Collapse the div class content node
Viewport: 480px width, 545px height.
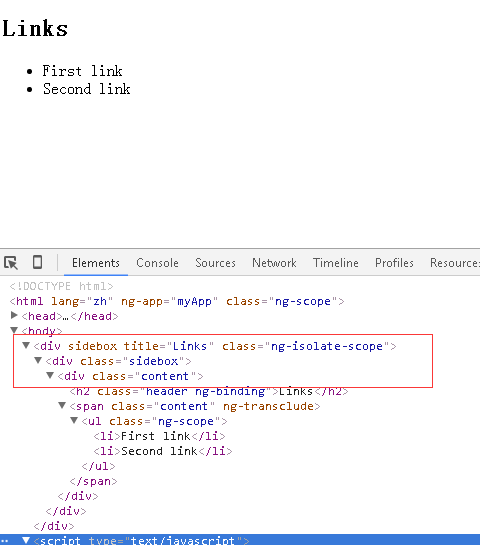(x=50, y=375)
